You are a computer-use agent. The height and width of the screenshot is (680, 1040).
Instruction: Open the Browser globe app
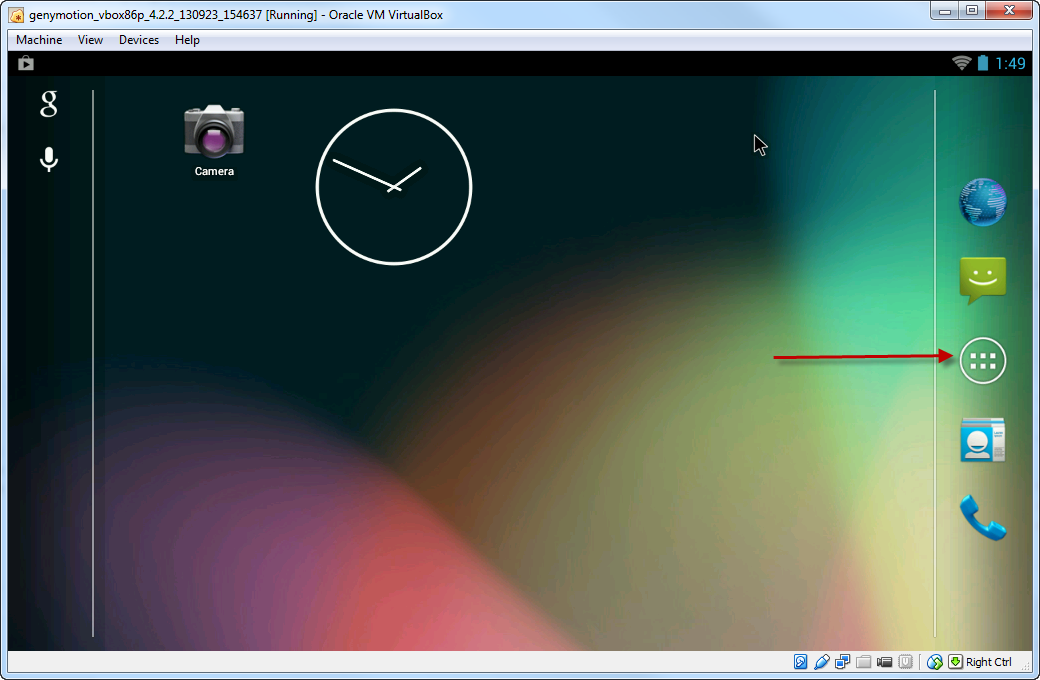(x=982, y=202)
